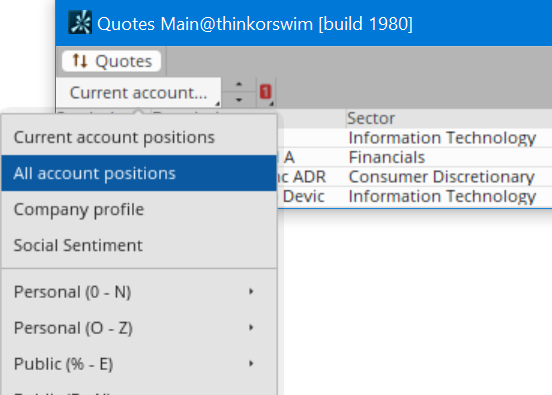The image size is (552, 395).
Task: Expand the Public (% - E) submenu
Action: [x=139, y=364]
